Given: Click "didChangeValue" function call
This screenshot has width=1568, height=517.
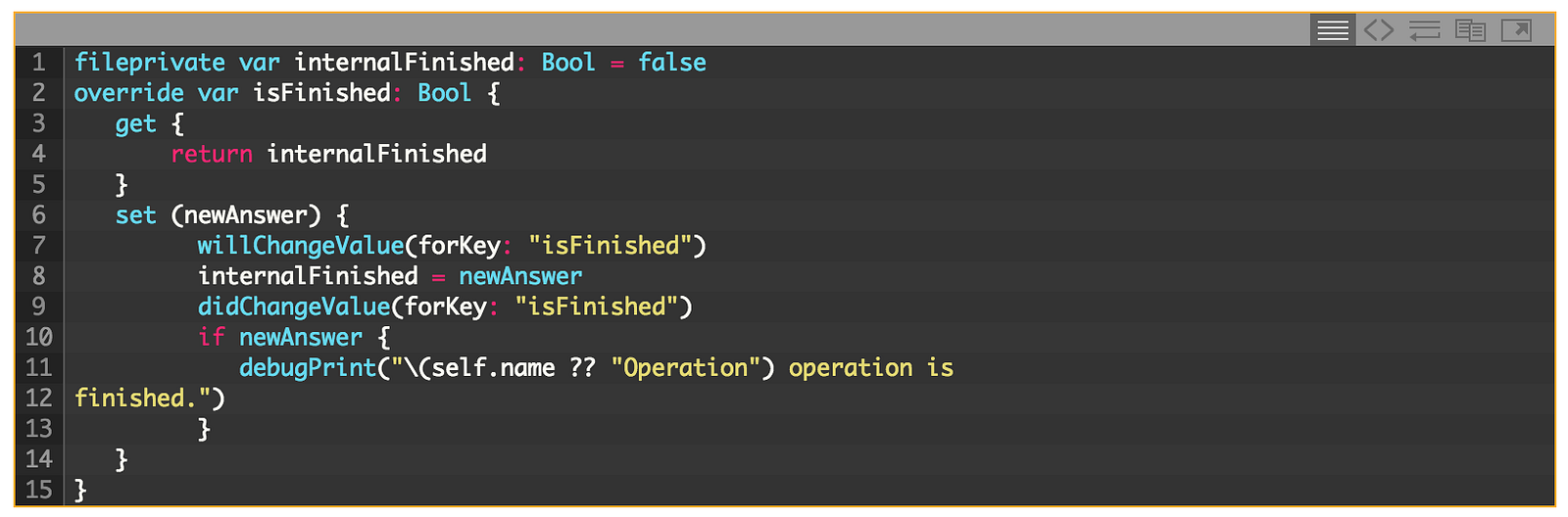Looking at the screenshot, I should [x=293, y=307].
